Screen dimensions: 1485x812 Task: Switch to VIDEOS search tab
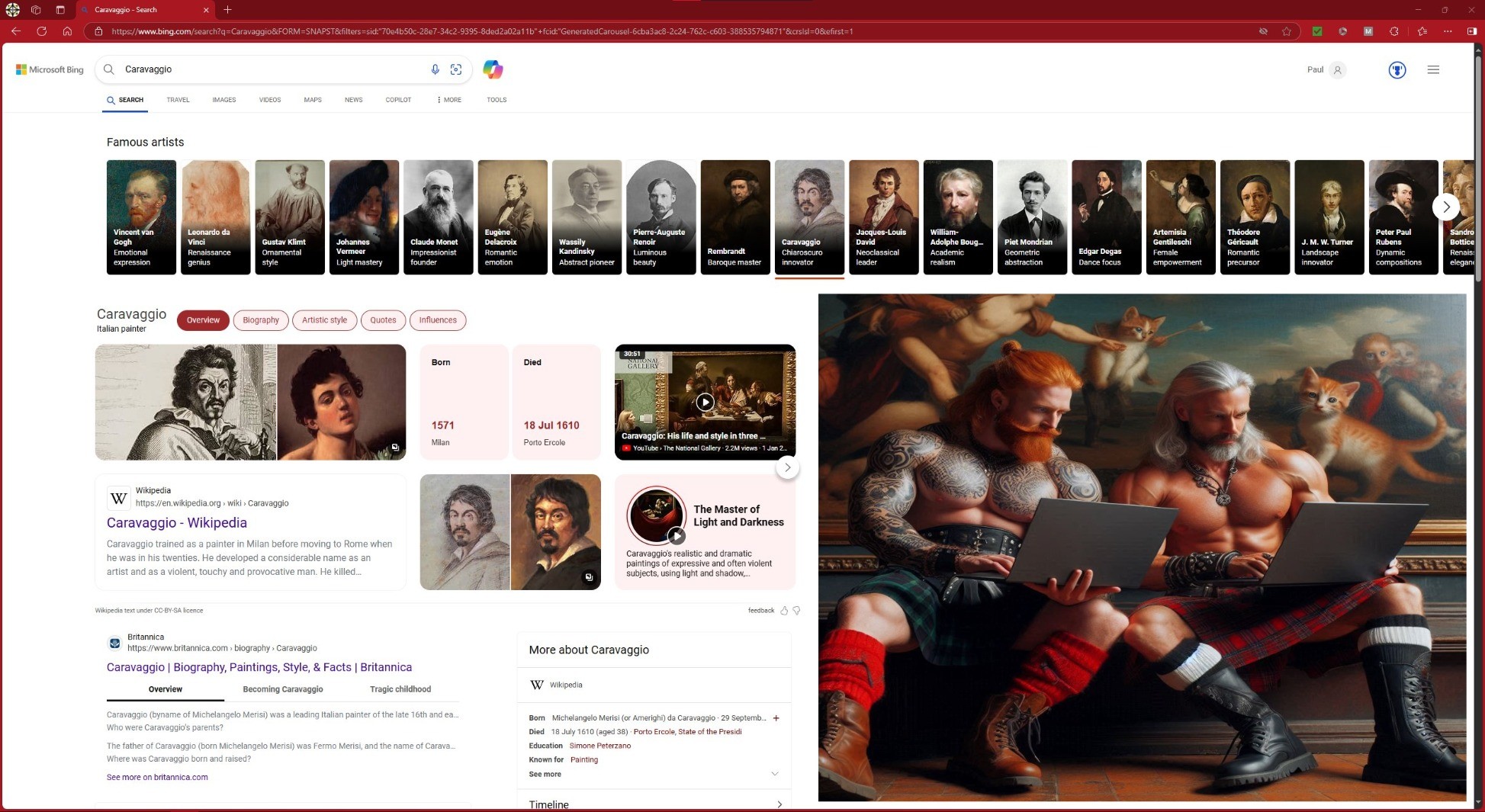pos(270,100)
